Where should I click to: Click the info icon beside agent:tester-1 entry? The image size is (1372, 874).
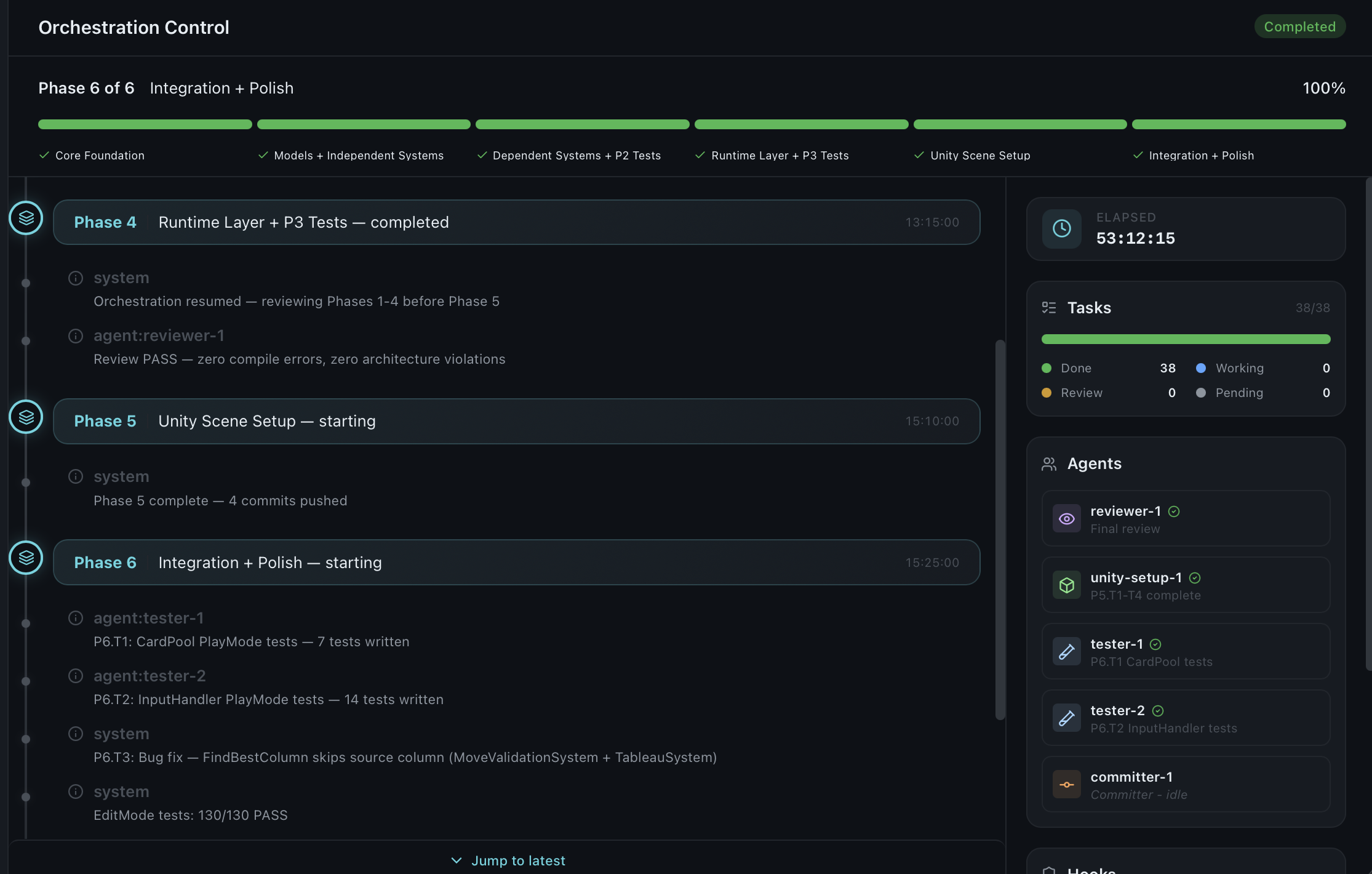76,618
